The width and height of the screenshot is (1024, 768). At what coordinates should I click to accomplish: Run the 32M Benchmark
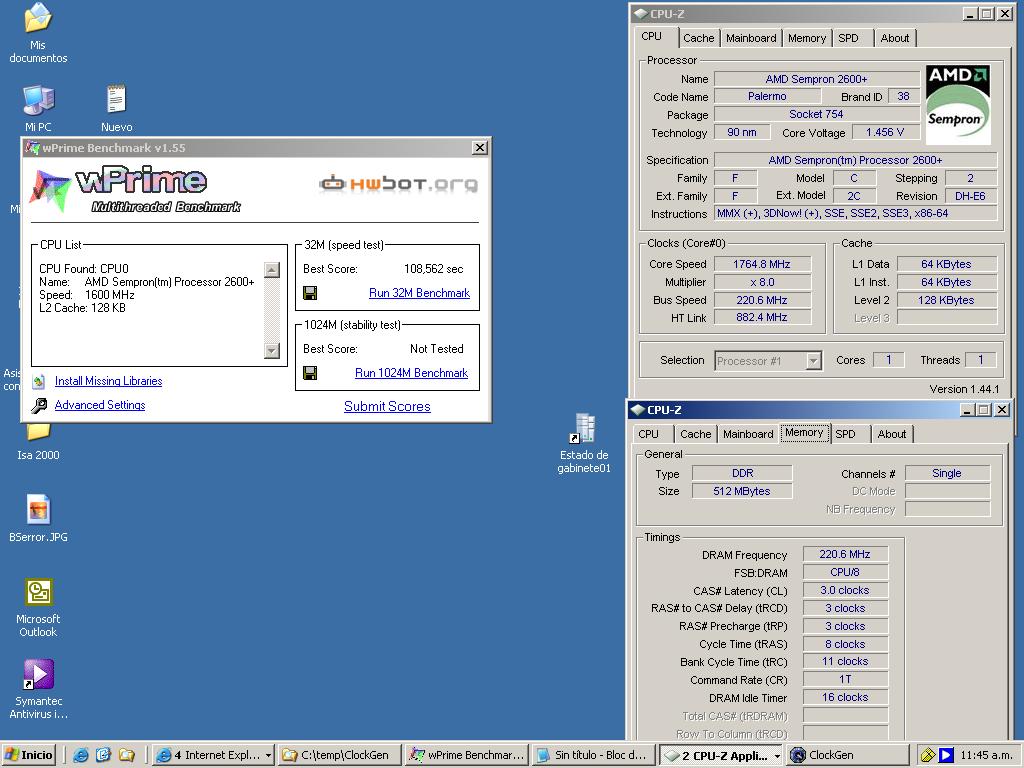point(419,293)
